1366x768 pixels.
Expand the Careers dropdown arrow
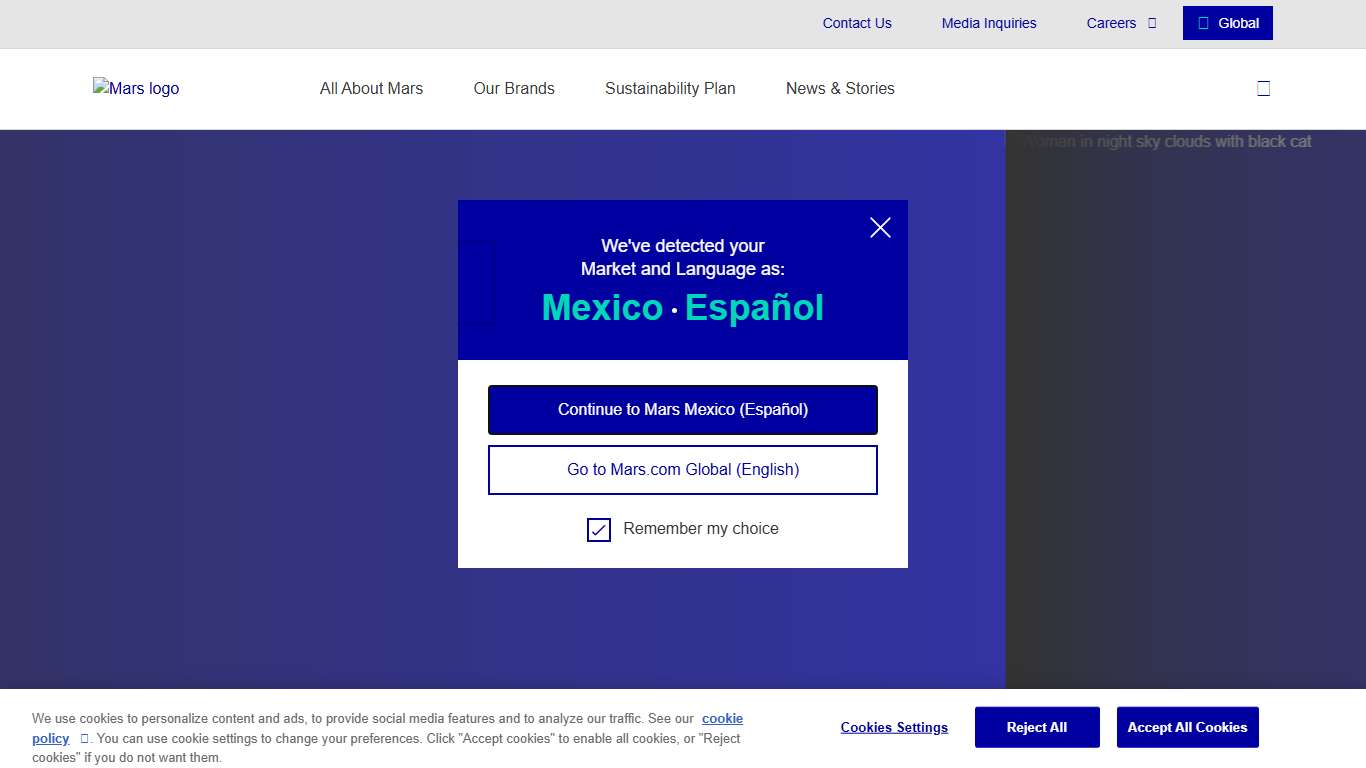[1152, 23]
